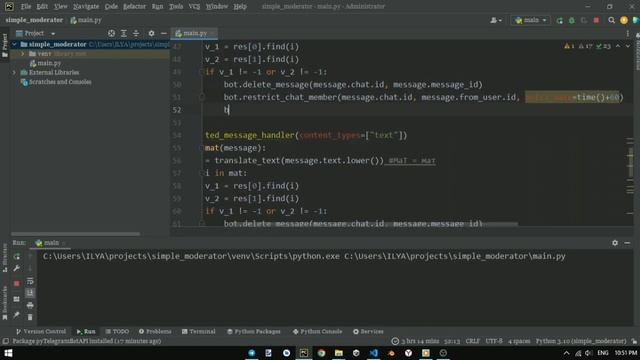The width and height of the screenshot is (640, 360).
Task: Open the Terminal tool window
Action: click(199, 331)
